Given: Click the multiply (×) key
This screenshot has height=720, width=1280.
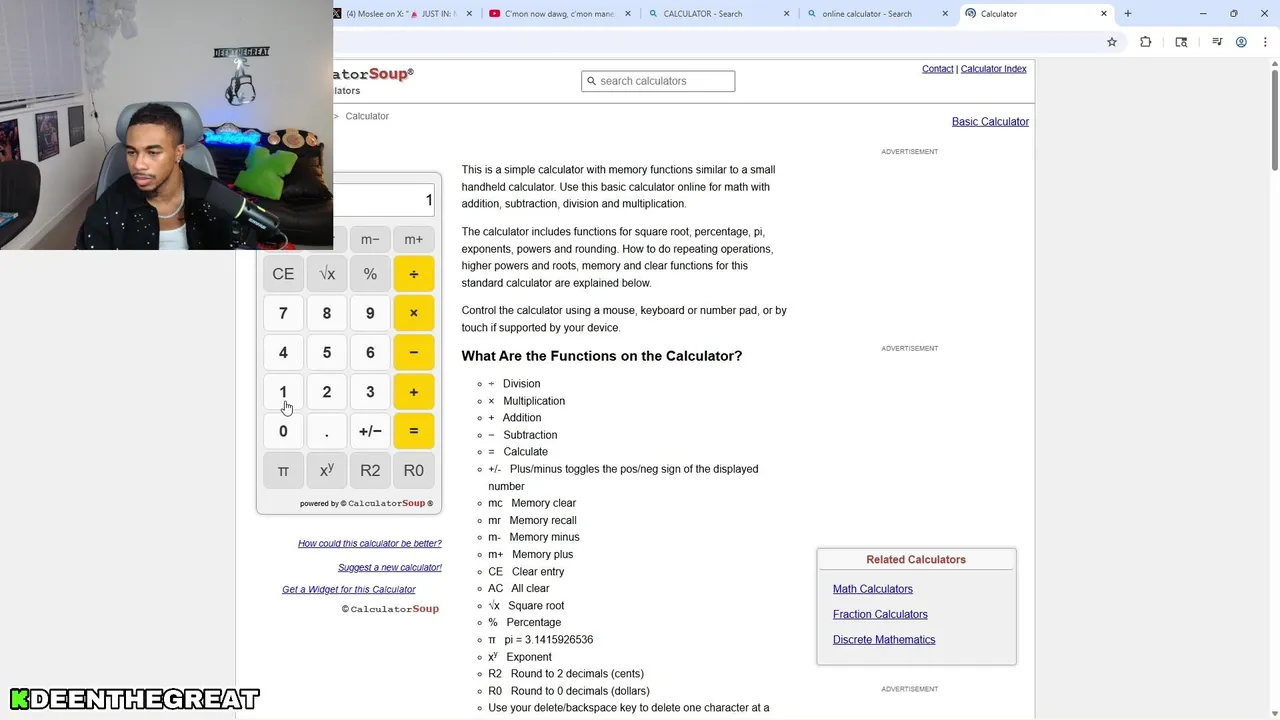Looking at the screenshot, I should (413, 313).
